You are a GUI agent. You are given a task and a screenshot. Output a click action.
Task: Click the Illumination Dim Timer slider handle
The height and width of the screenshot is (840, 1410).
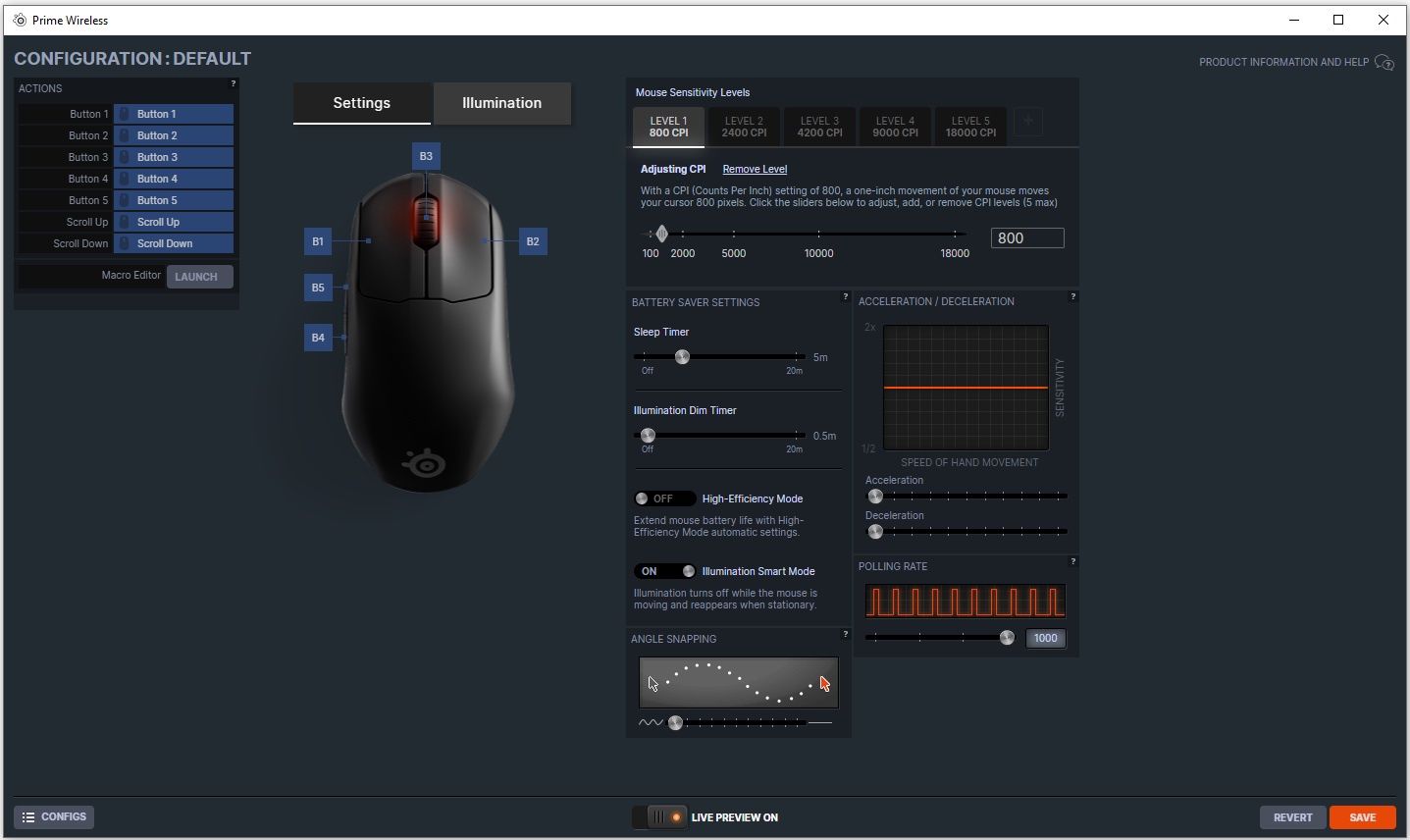(648, 435)
